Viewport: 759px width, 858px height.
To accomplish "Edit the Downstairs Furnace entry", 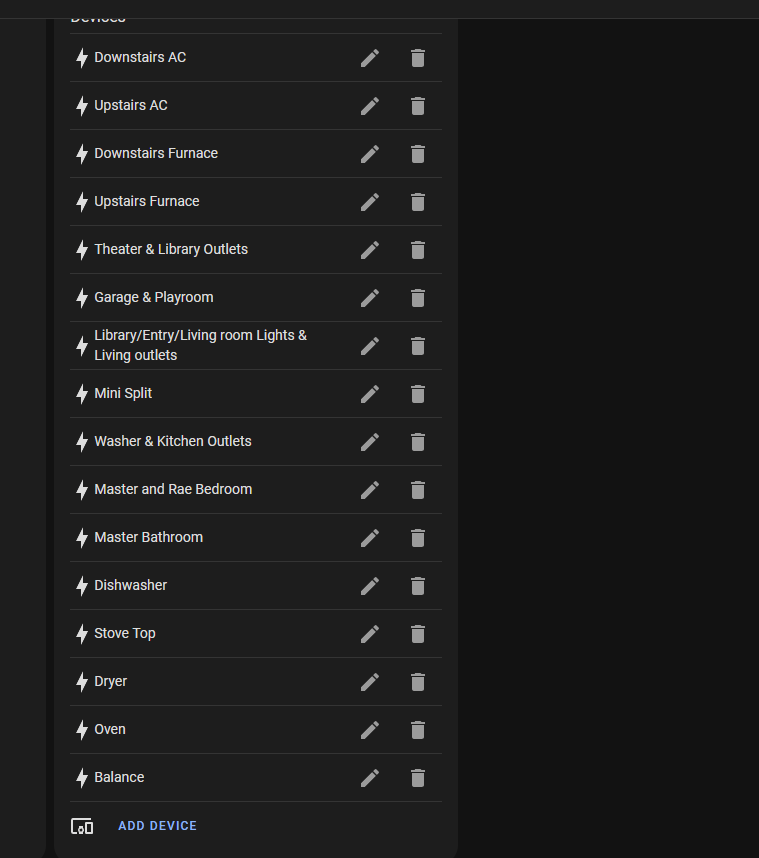I will tap(370, 154).
